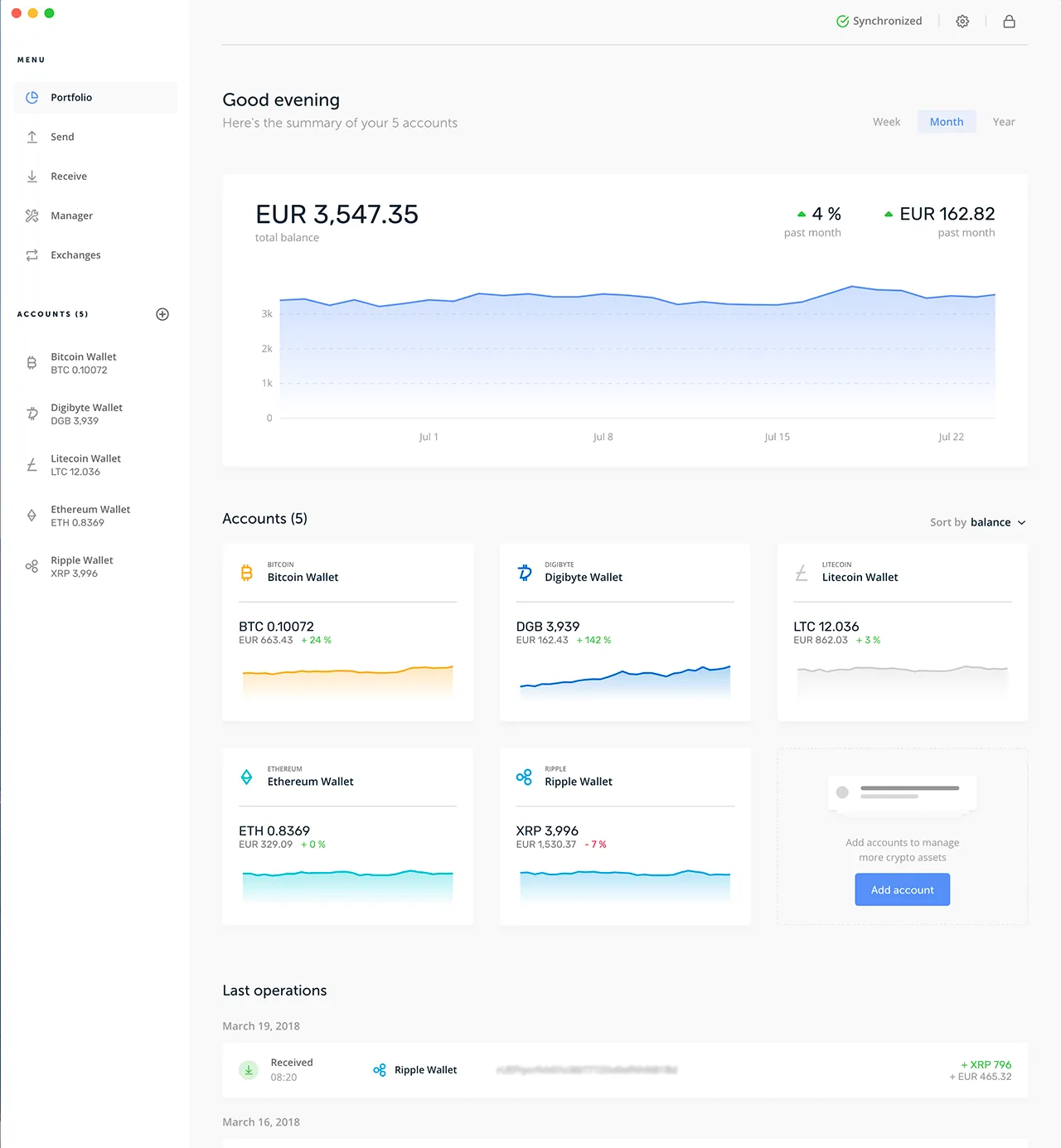Screen dimensions: 1061x1148
Task: Switch chart range to Week
Action: 886,122
